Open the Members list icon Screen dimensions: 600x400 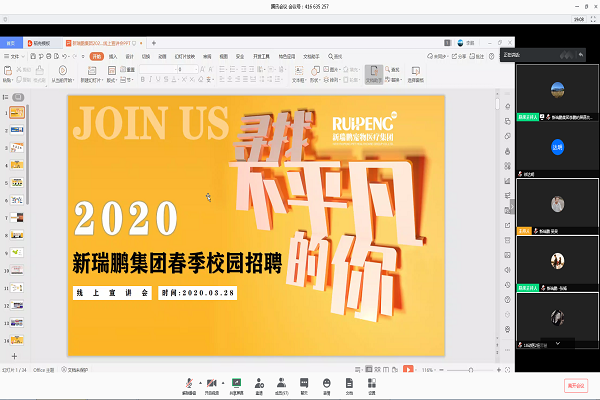coord(281,382)
